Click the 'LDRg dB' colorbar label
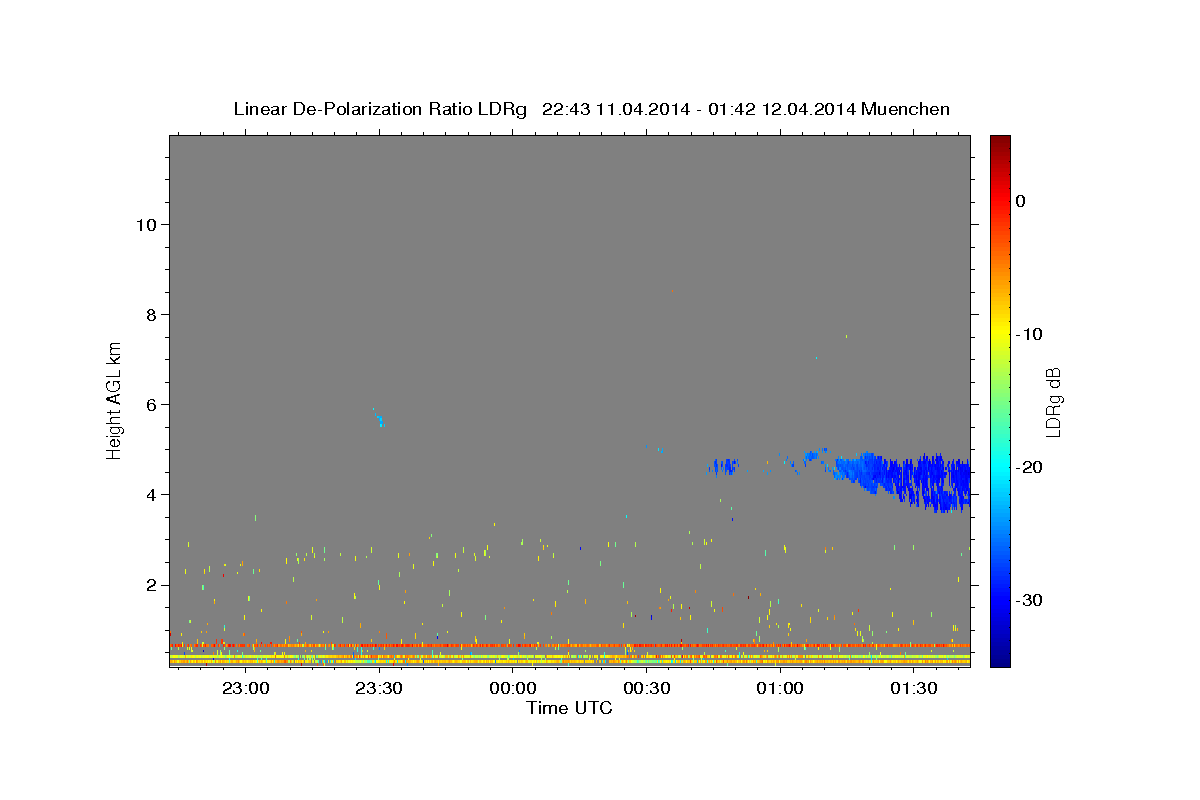This screenshot has width=1200, height=800. 1052,401
